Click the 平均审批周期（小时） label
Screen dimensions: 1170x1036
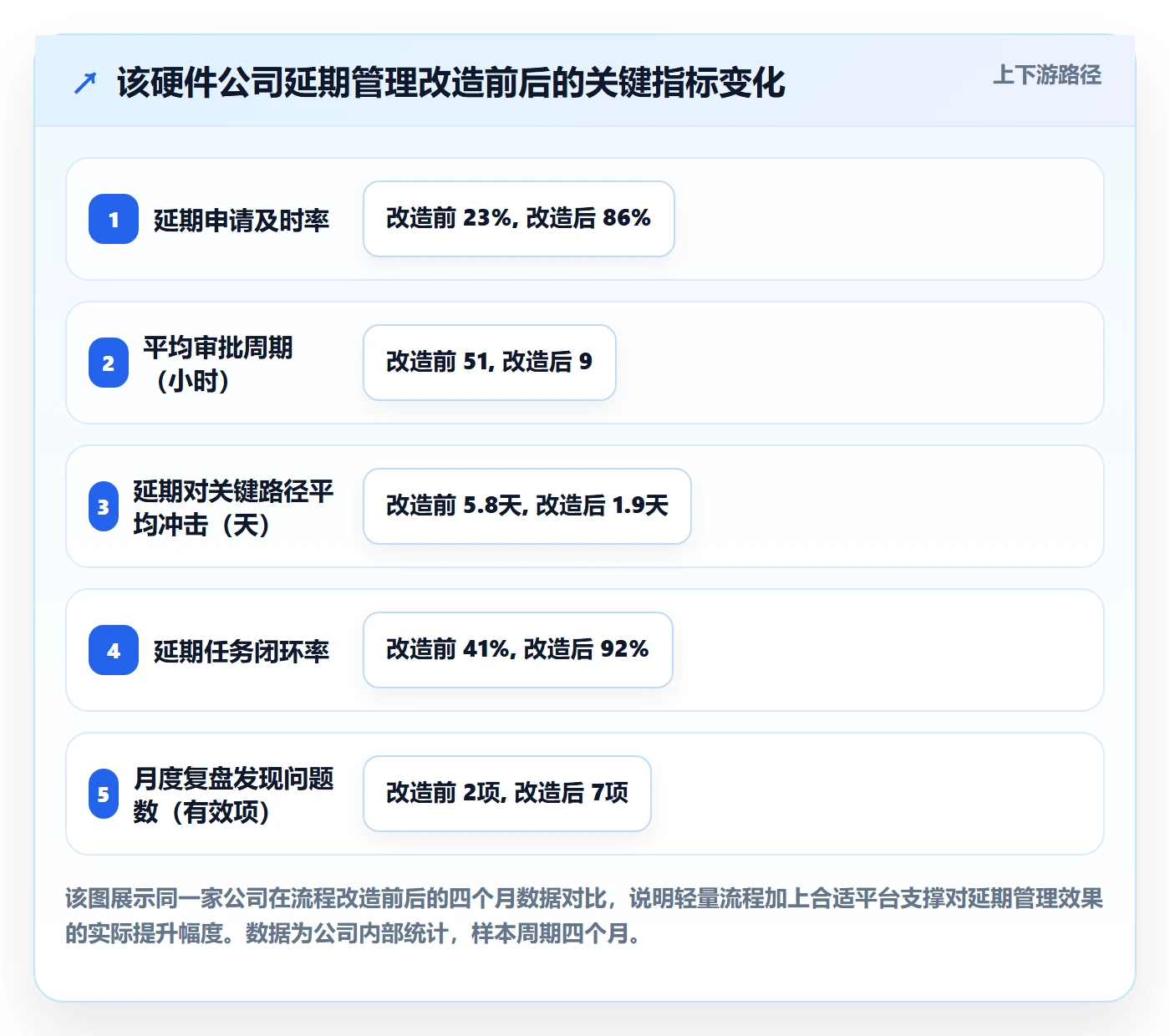point(217,363)
